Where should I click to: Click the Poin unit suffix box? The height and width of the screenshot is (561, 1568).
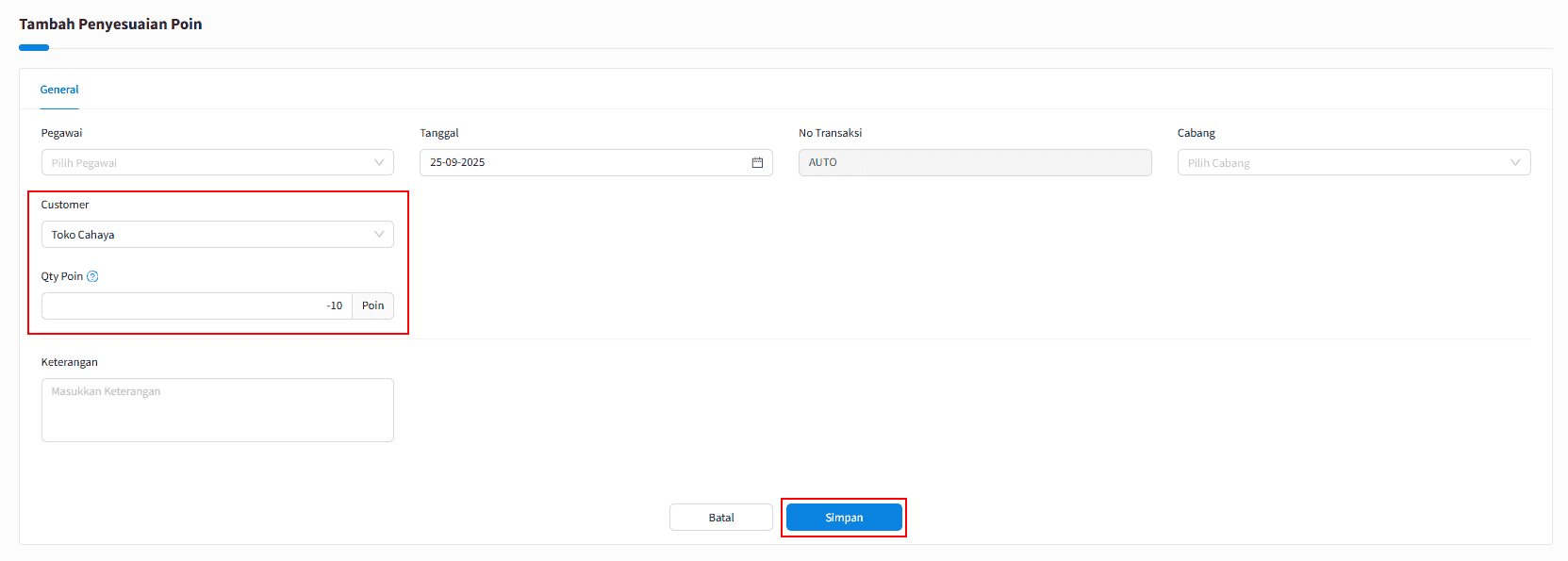tap(372, 306)
